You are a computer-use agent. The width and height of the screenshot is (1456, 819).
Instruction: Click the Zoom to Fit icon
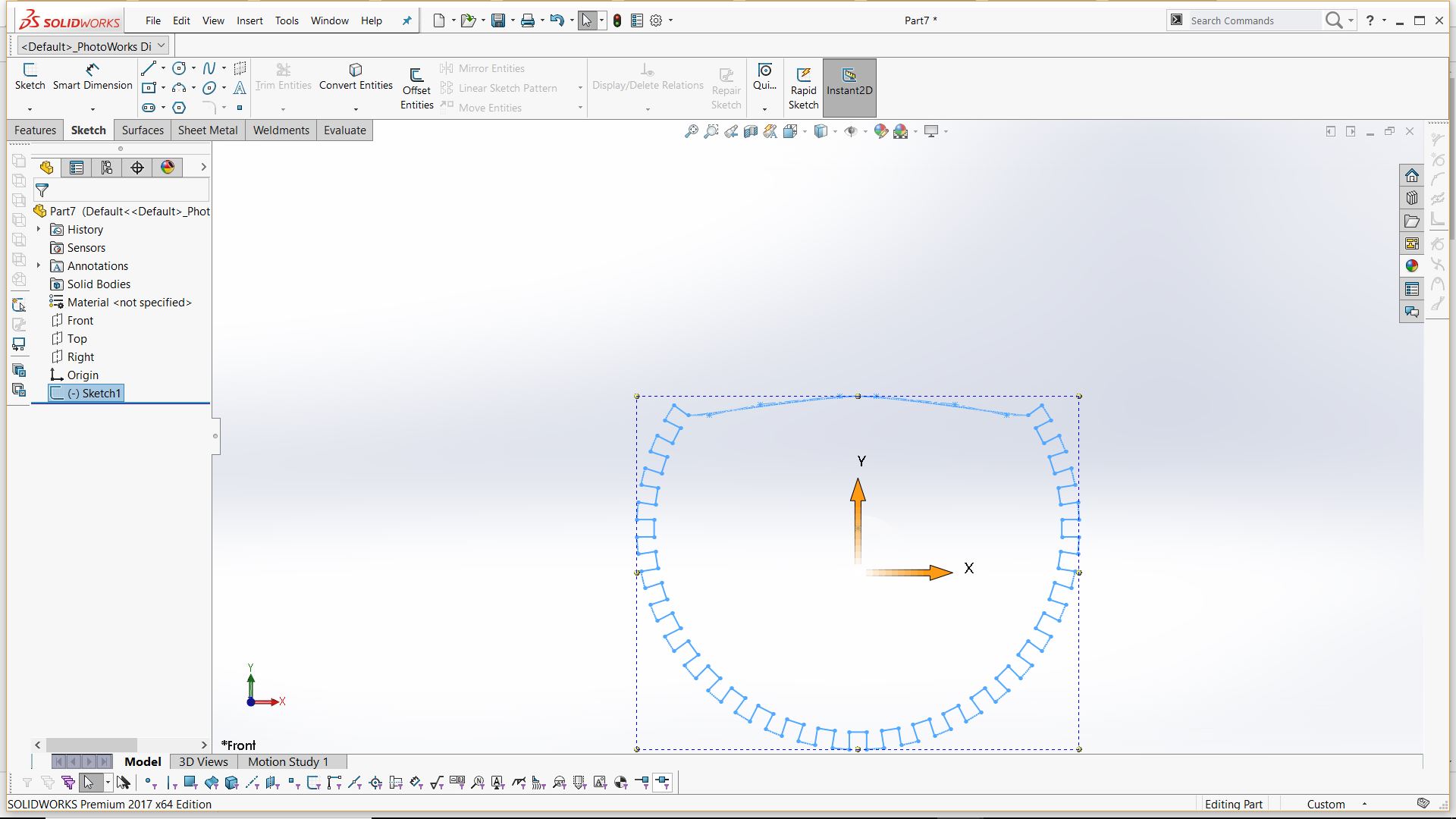point(691,131)
